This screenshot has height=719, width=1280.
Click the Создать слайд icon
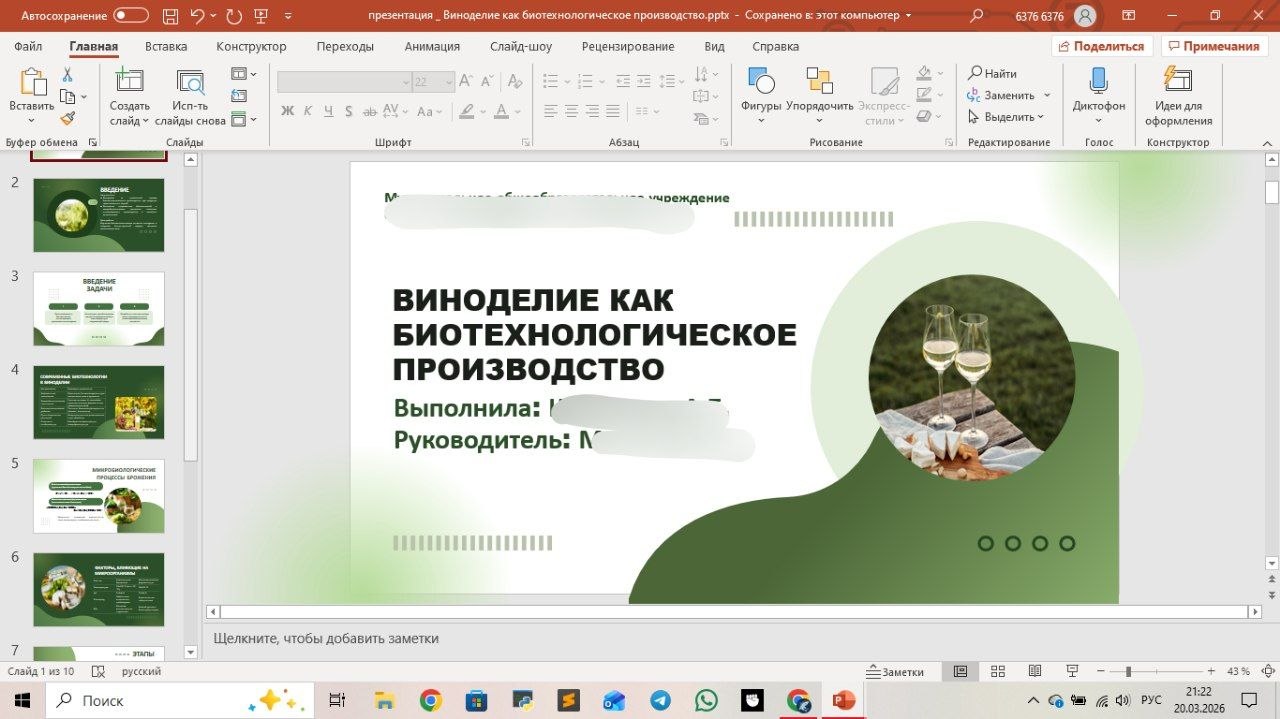[129, 82]
